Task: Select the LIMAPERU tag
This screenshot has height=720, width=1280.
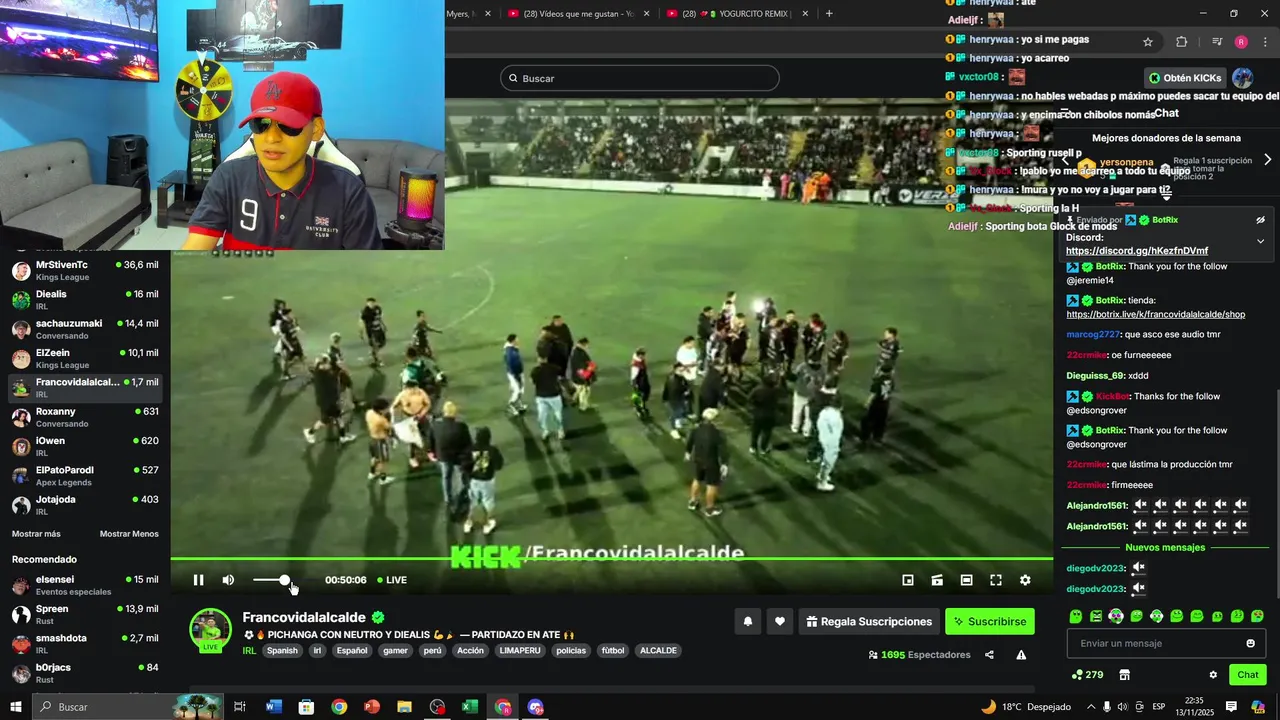Action: [x=520, y=650]
